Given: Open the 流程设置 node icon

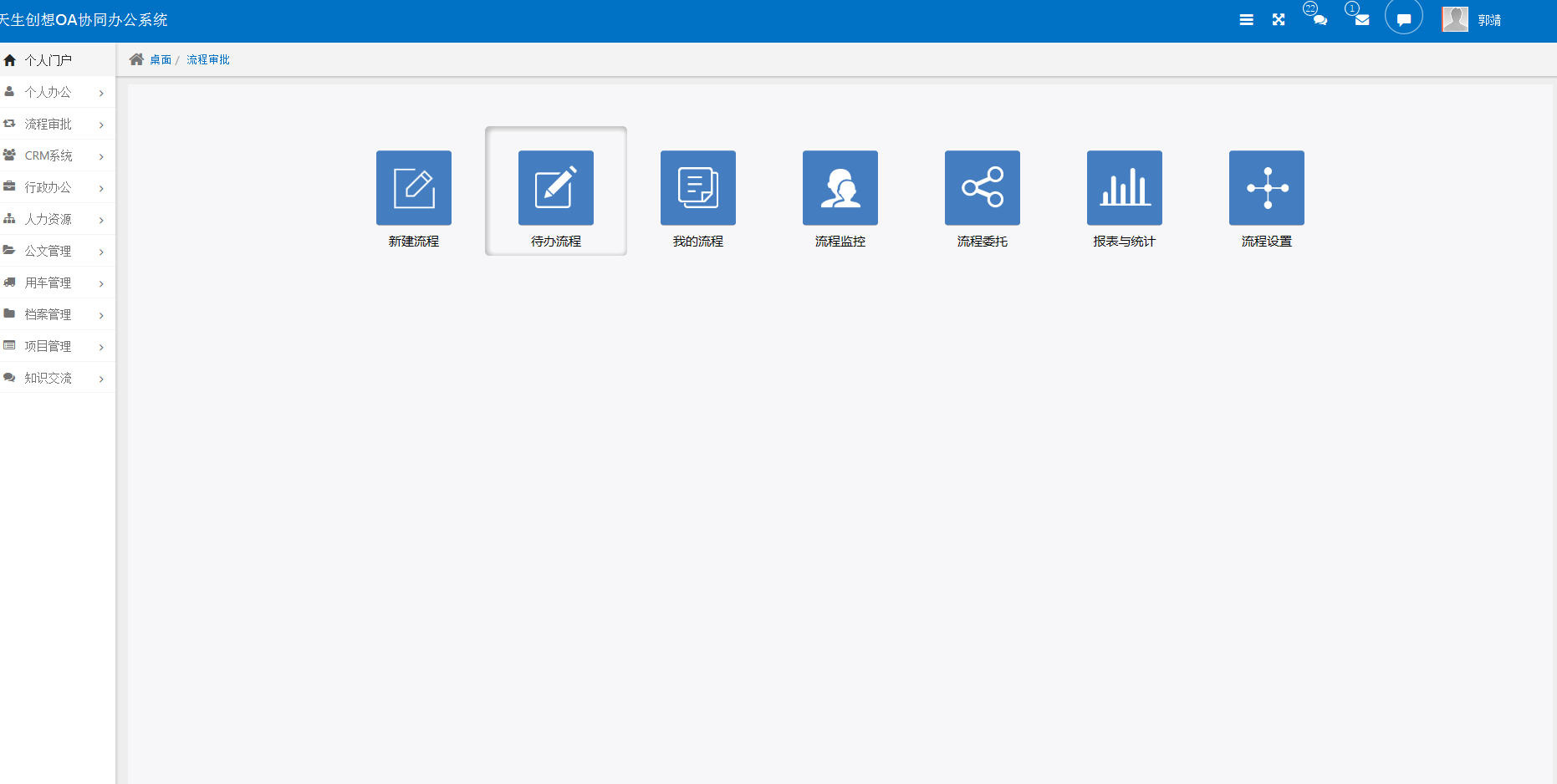Looking at the screenshot, I should pos(1267,188).
